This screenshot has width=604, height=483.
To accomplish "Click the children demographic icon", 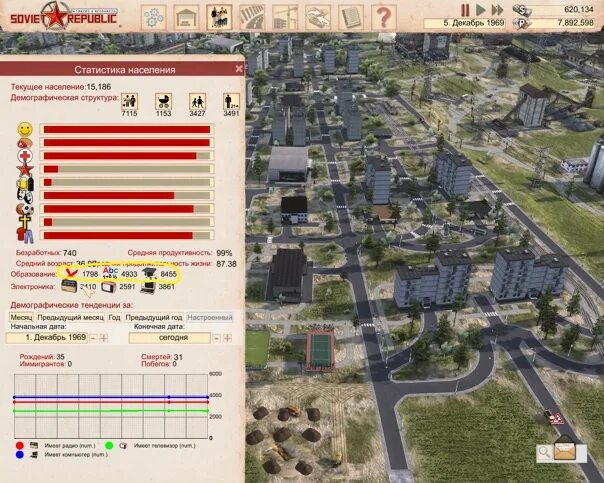I will [x=197, y=101].
